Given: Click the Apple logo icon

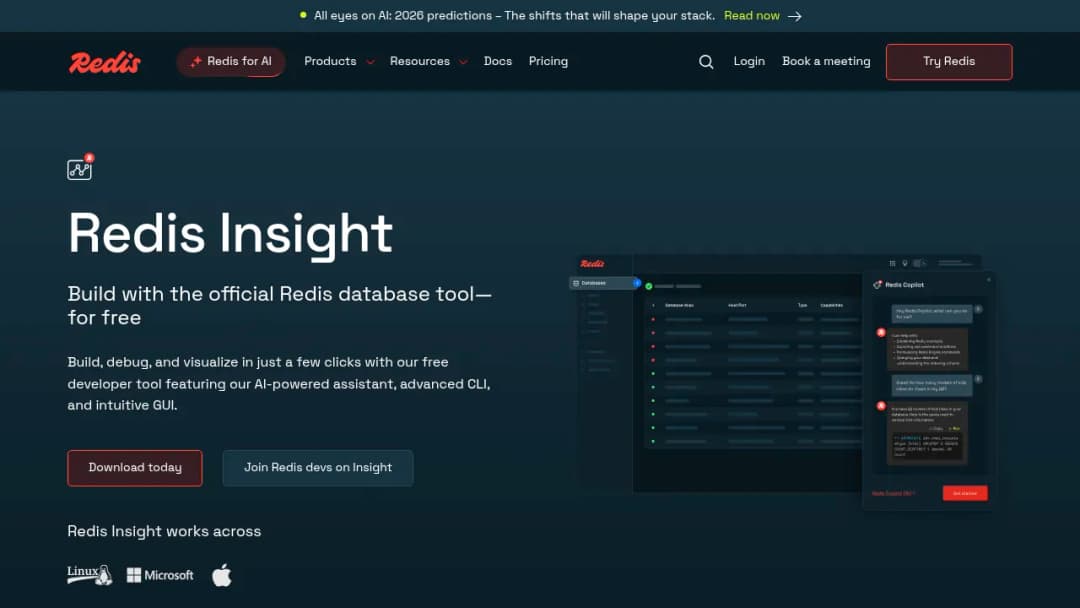Looking at the screenshot, I should pos(222,575).
